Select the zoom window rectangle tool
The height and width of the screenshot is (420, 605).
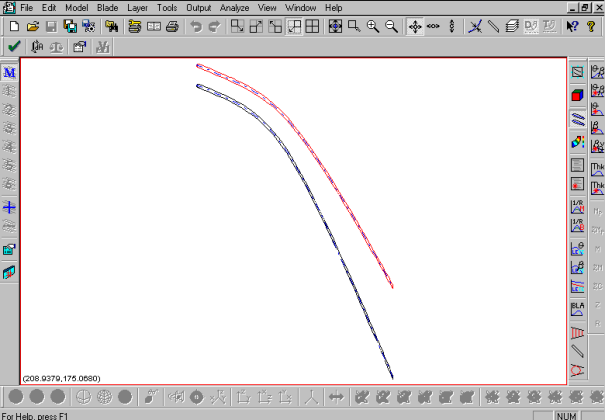click(354, 26)
